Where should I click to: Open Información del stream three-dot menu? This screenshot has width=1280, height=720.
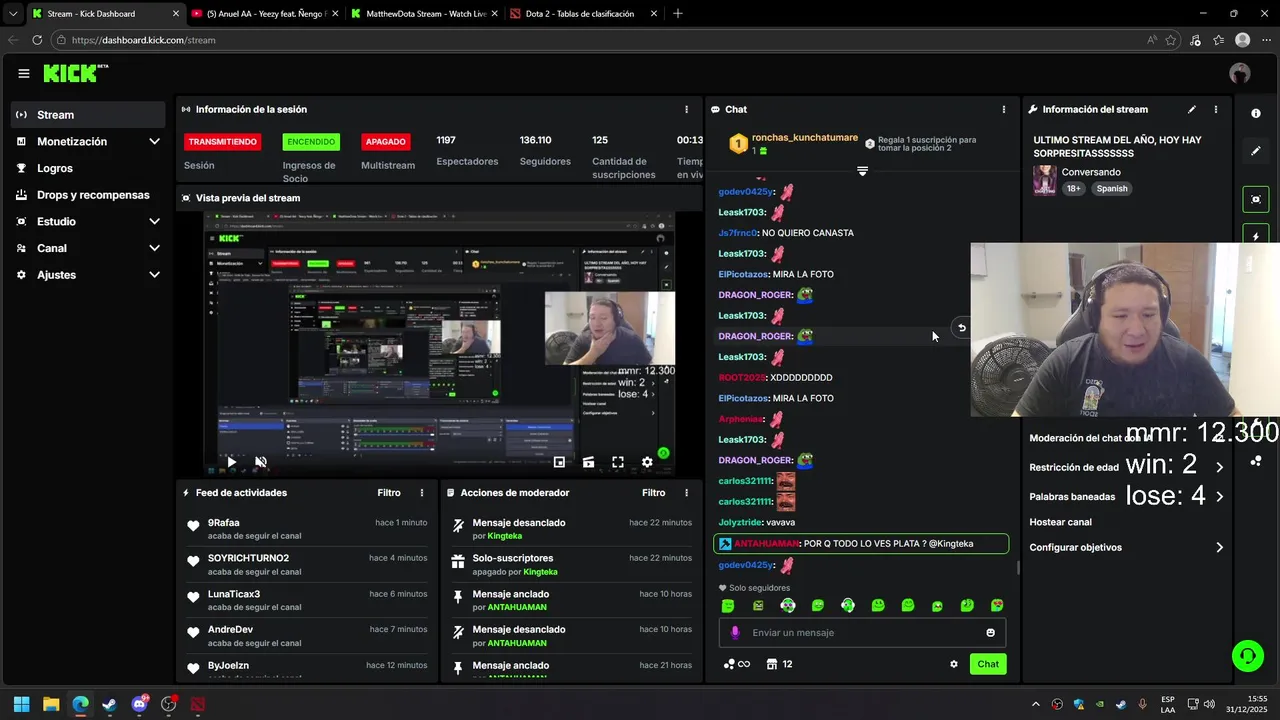coord(1216,109)
